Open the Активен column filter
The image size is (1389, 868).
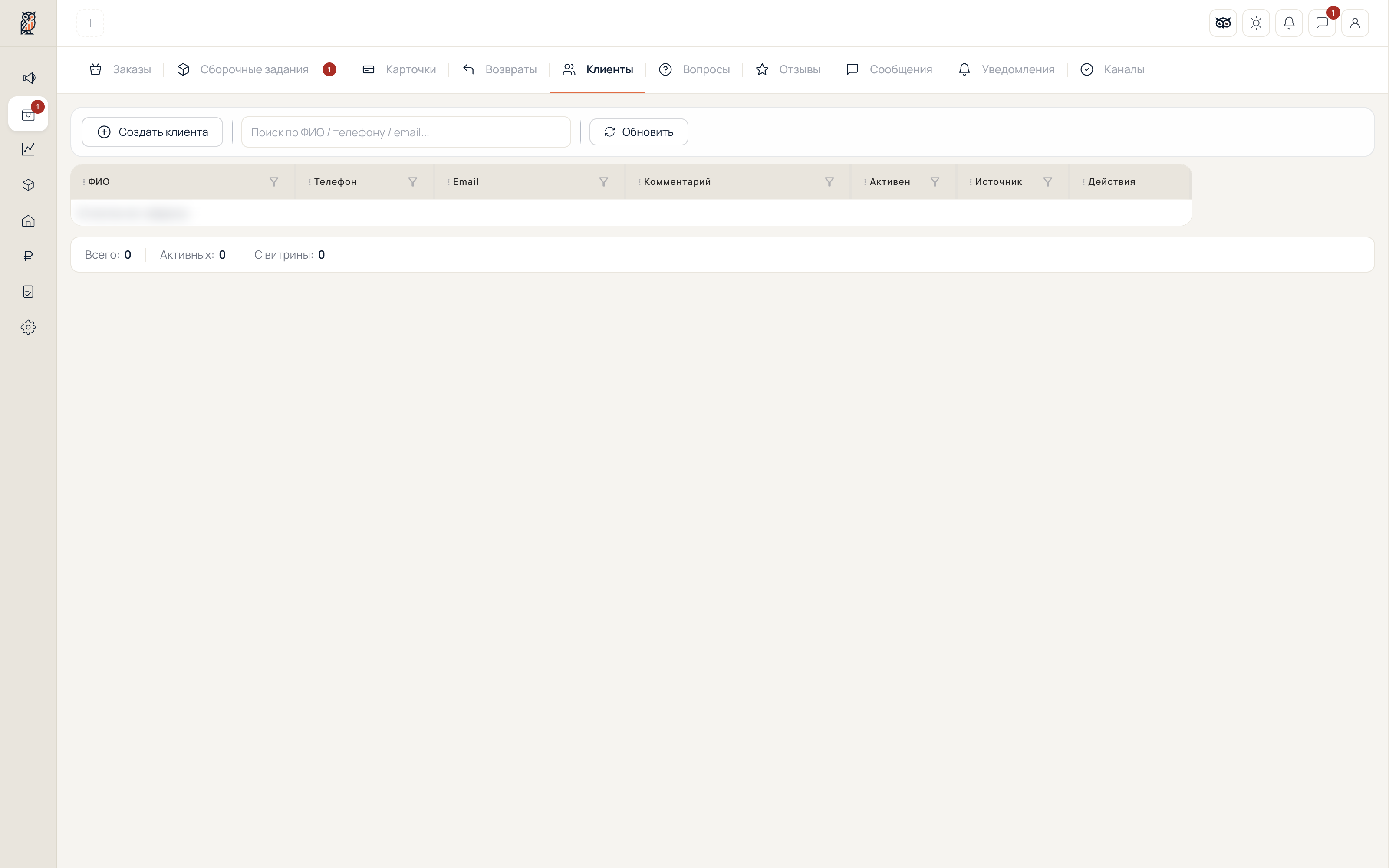click(935, 182)
